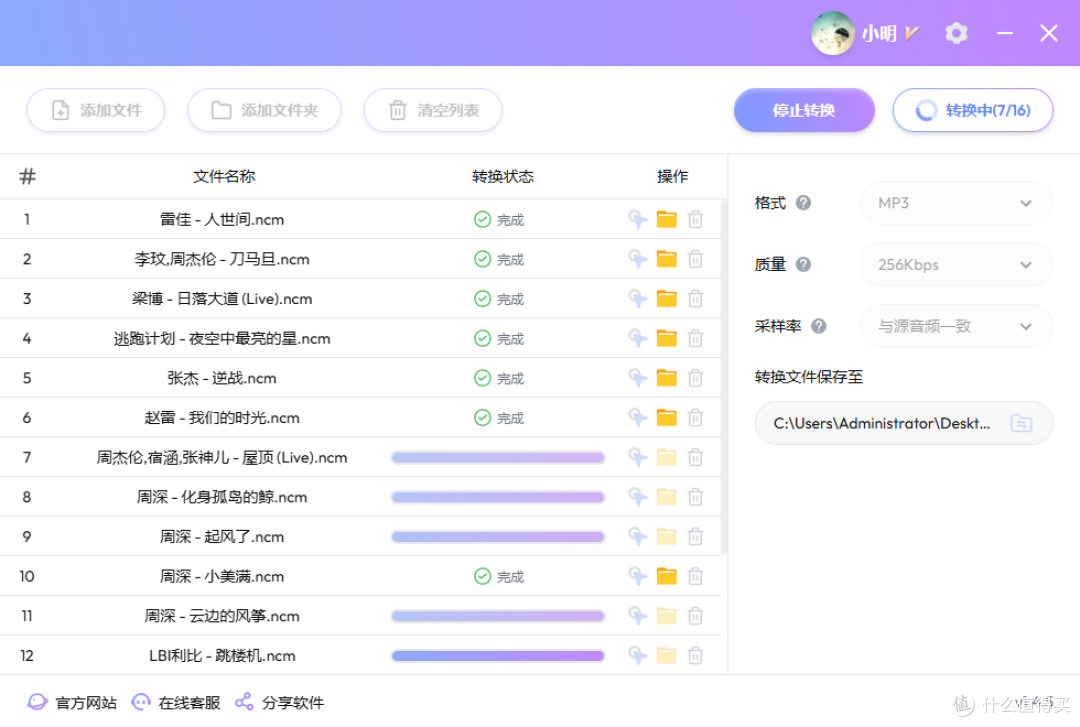The width and height of the screenshot is (1080, 727).
Task: Delete row 赵雷 - 我们的时光.ncm
Action: [x=695, y=418]
